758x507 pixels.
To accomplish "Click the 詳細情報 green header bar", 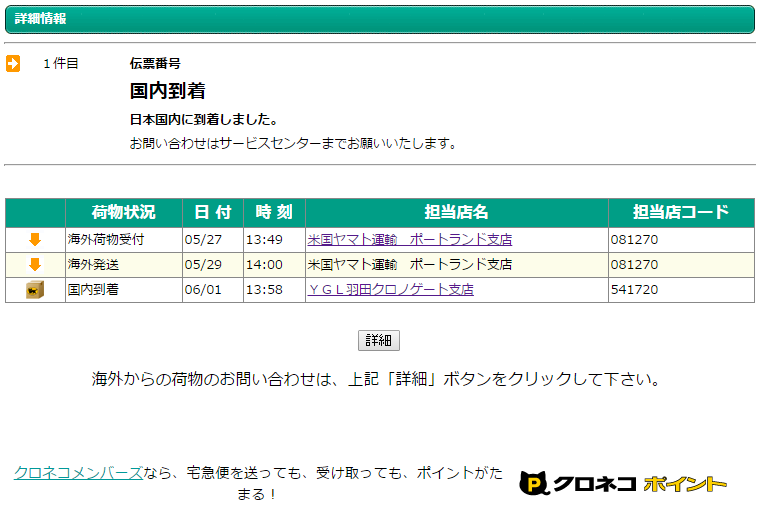I will (x=379, y=19).
